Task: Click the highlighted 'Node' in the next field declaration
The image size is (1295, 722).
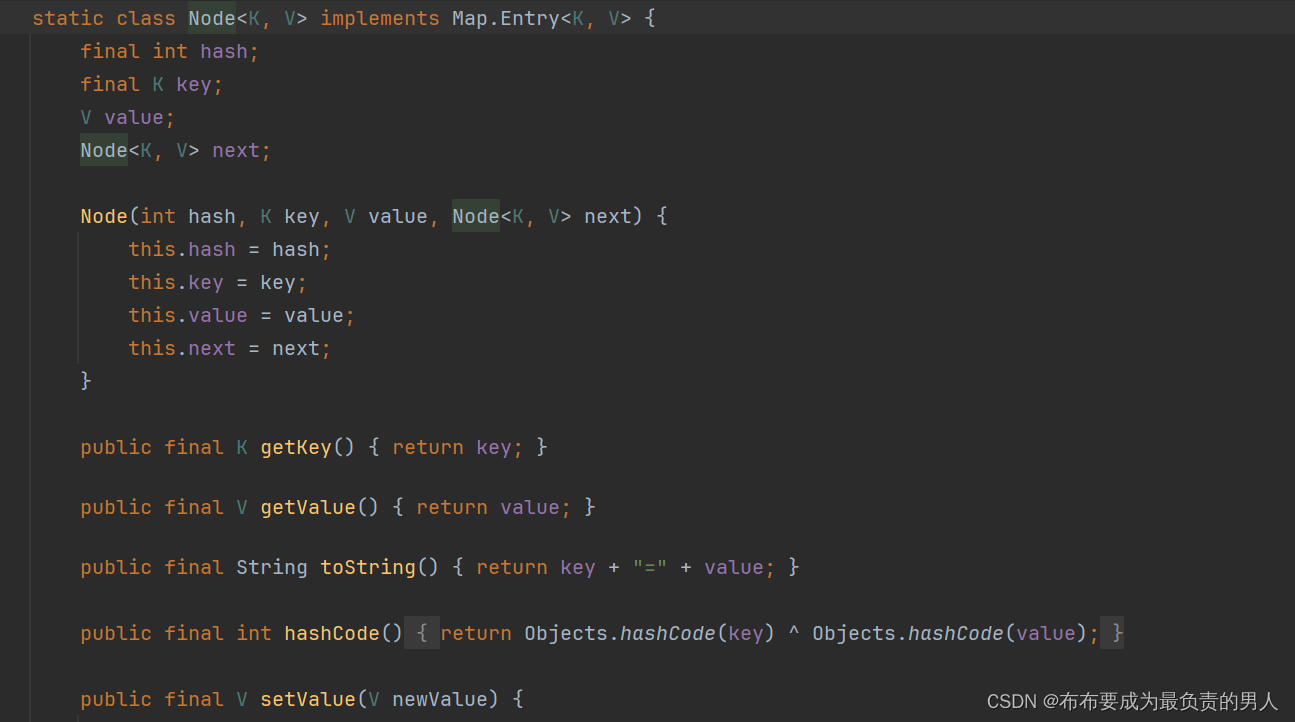Action: coord(104,150)
